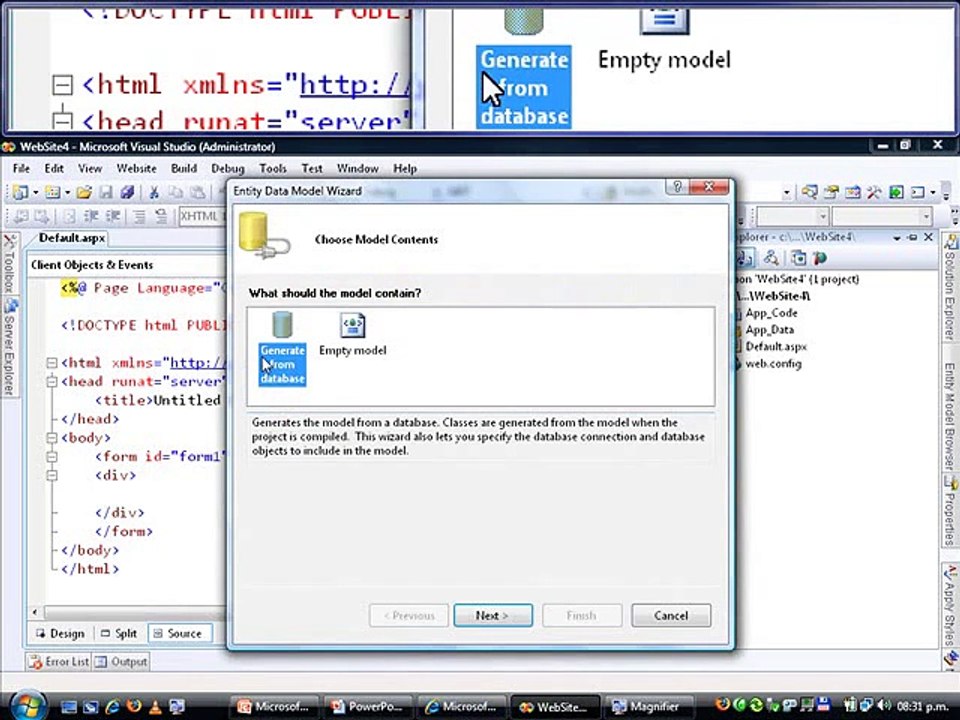Collapse the form element outline node
Image resolution: width=960 pixels, height=720 pixels.
(52, 456)
